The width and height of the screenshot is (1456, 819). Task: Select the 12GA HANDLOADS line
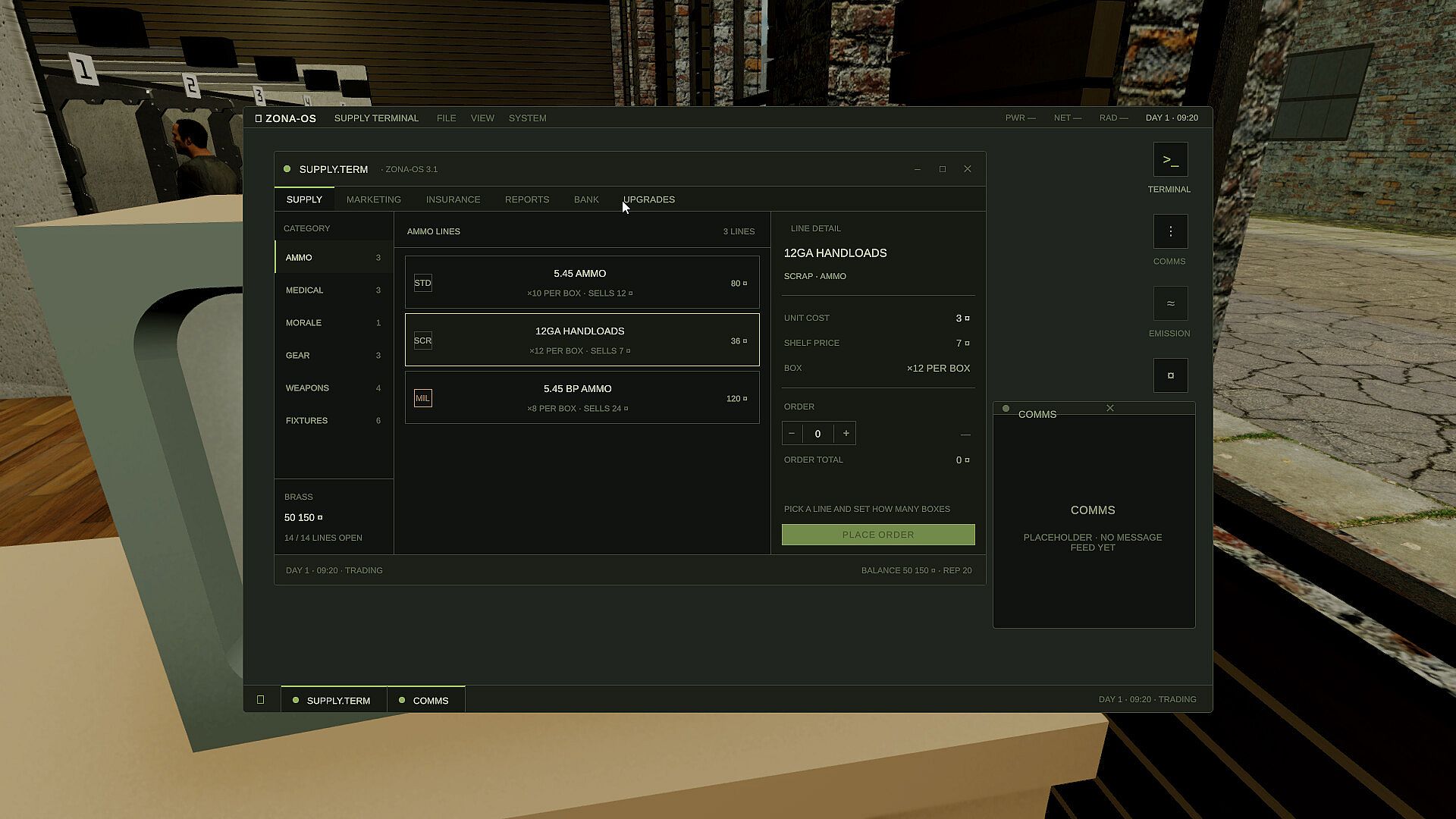pos(582,340)
